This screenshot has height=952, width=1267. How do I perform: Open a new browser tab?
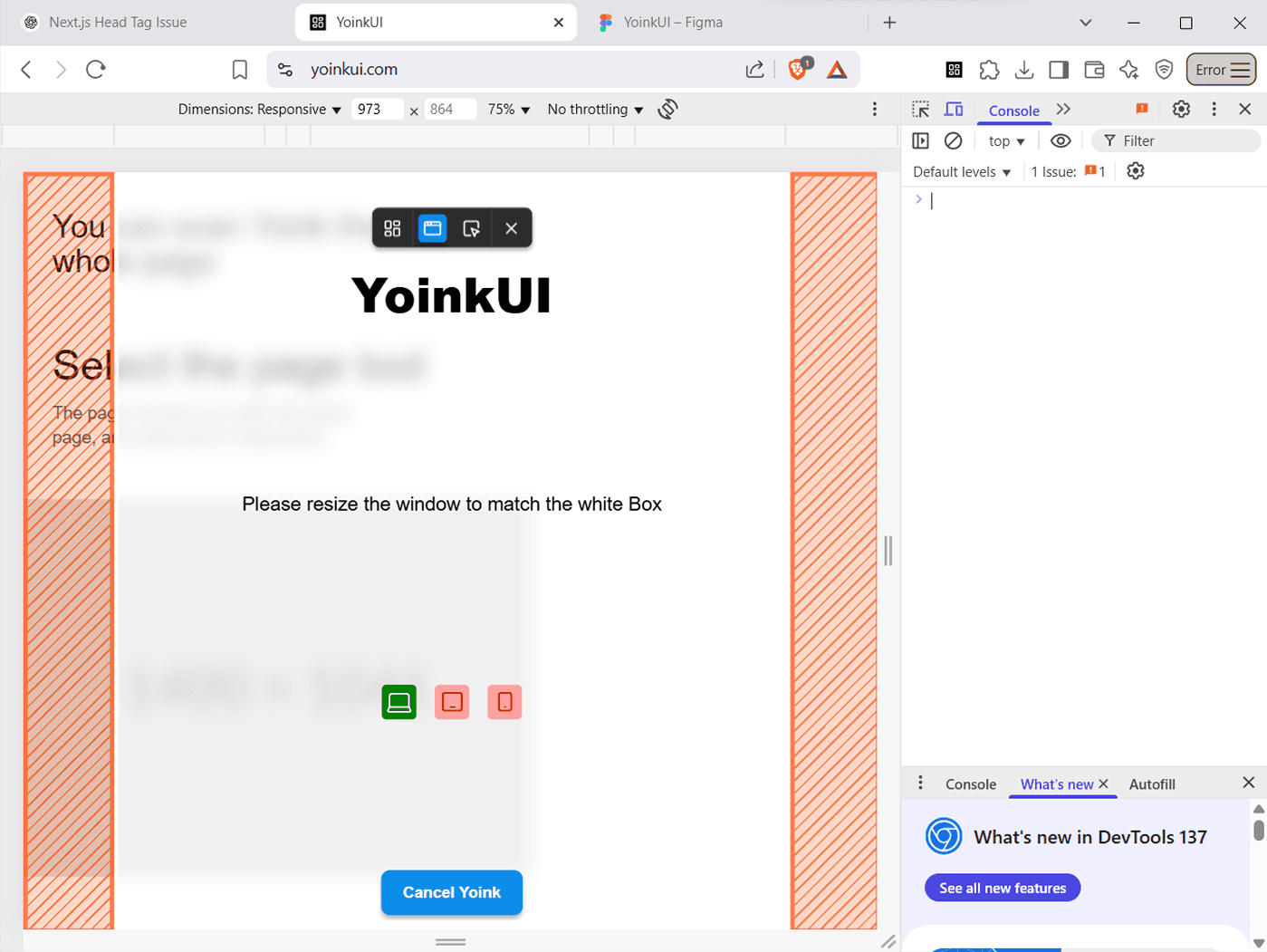[x=889, y=23]
